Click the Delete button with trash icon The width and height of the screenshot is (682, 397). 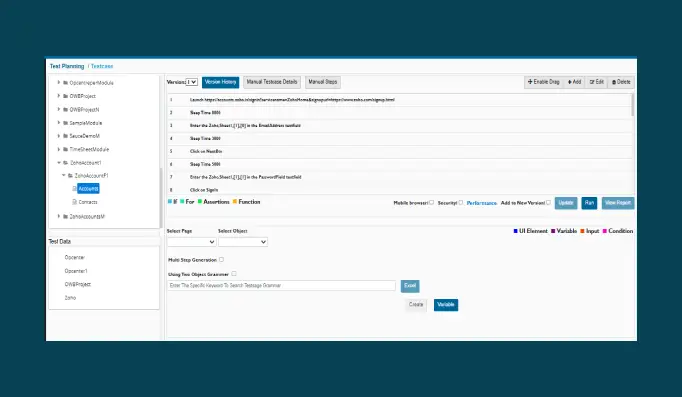click(621, 82)
